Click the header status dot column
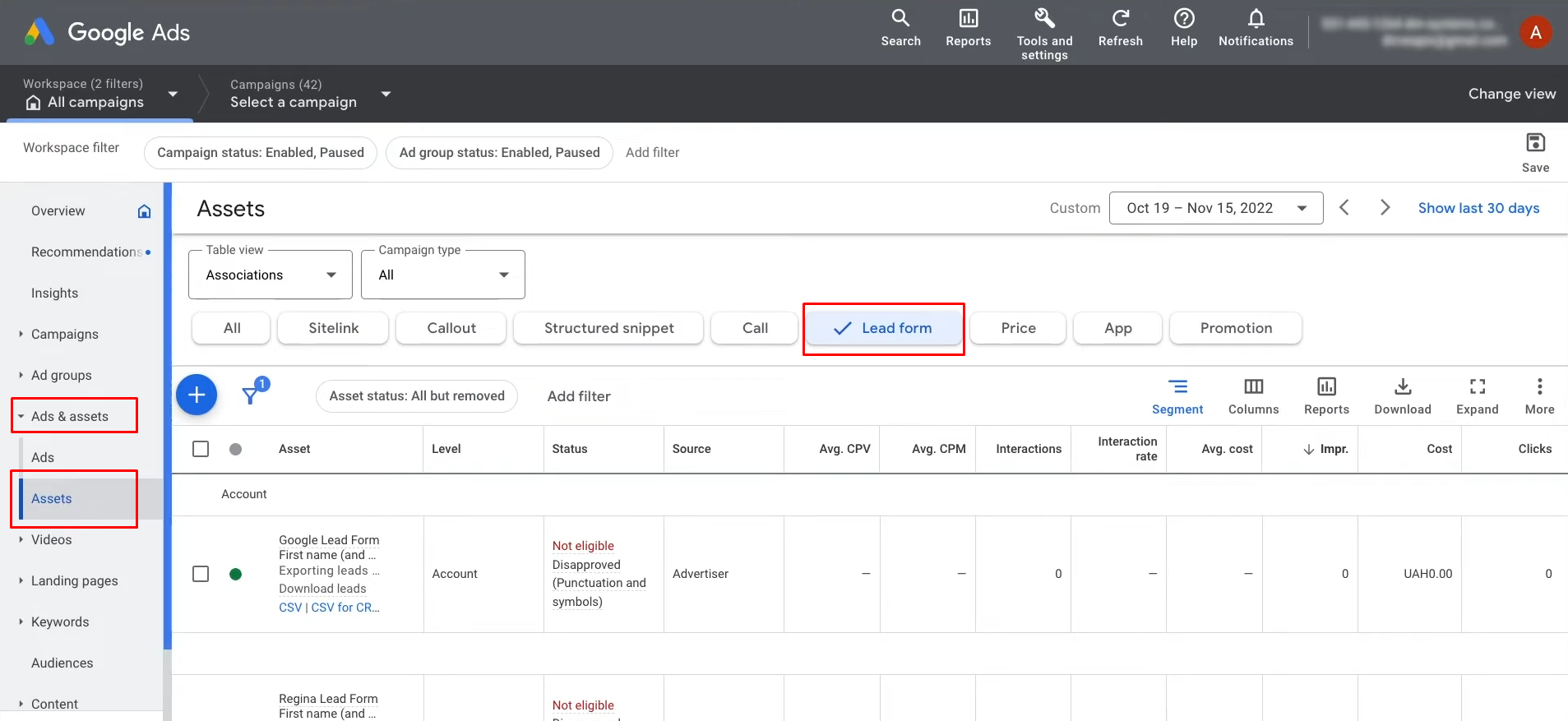The image size is (1568, 721). (x=235, y=449)
